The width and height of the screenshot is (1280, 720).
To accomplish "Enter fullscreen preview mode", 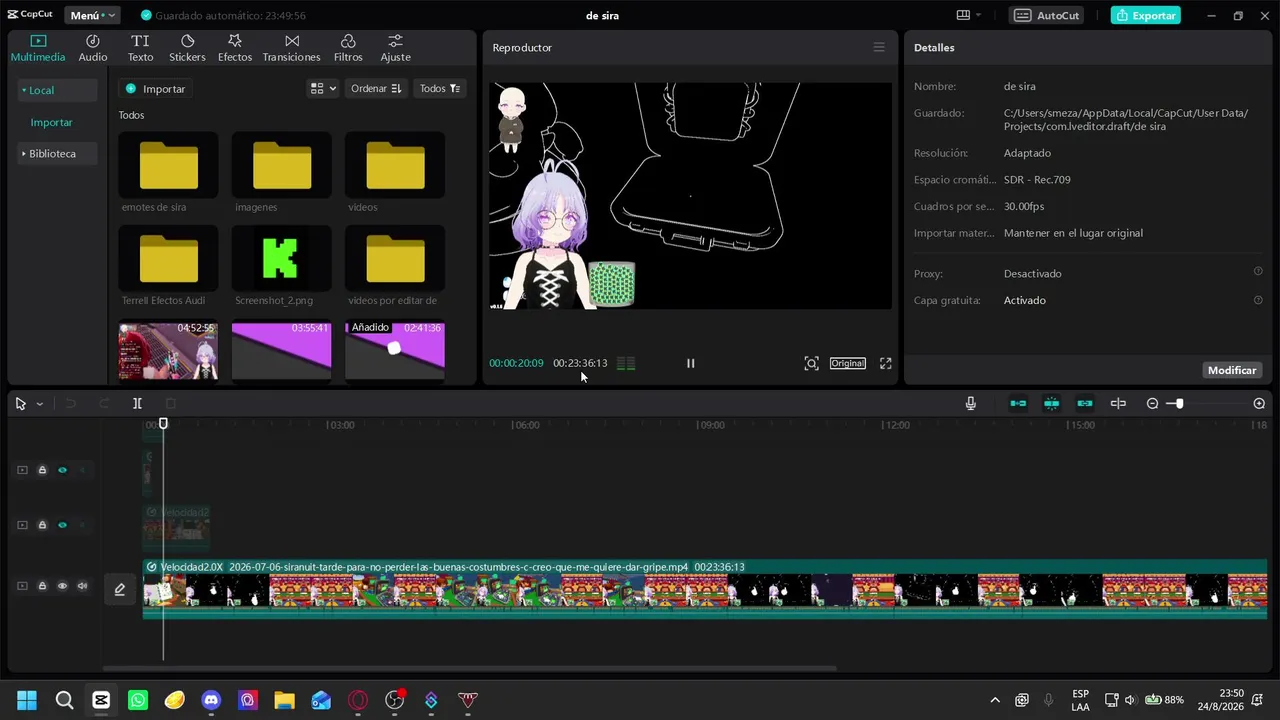I will coord(885,363).
